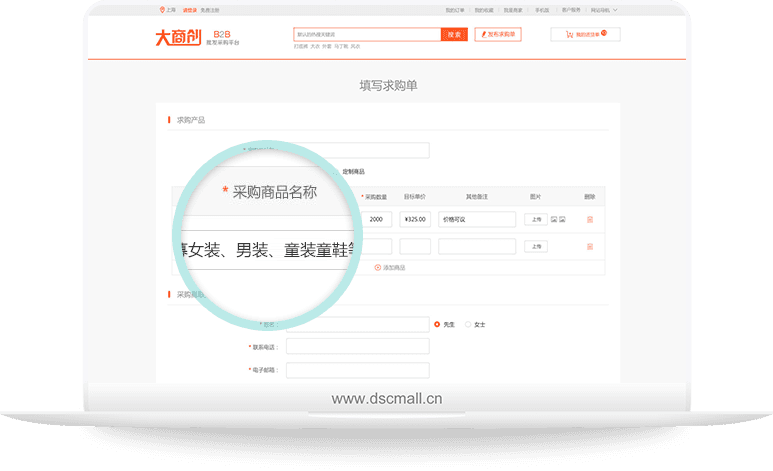This screenshot has width=773, height=471.
Task: Focus the empty quantity field in second row
Action: tap(377, 247)
